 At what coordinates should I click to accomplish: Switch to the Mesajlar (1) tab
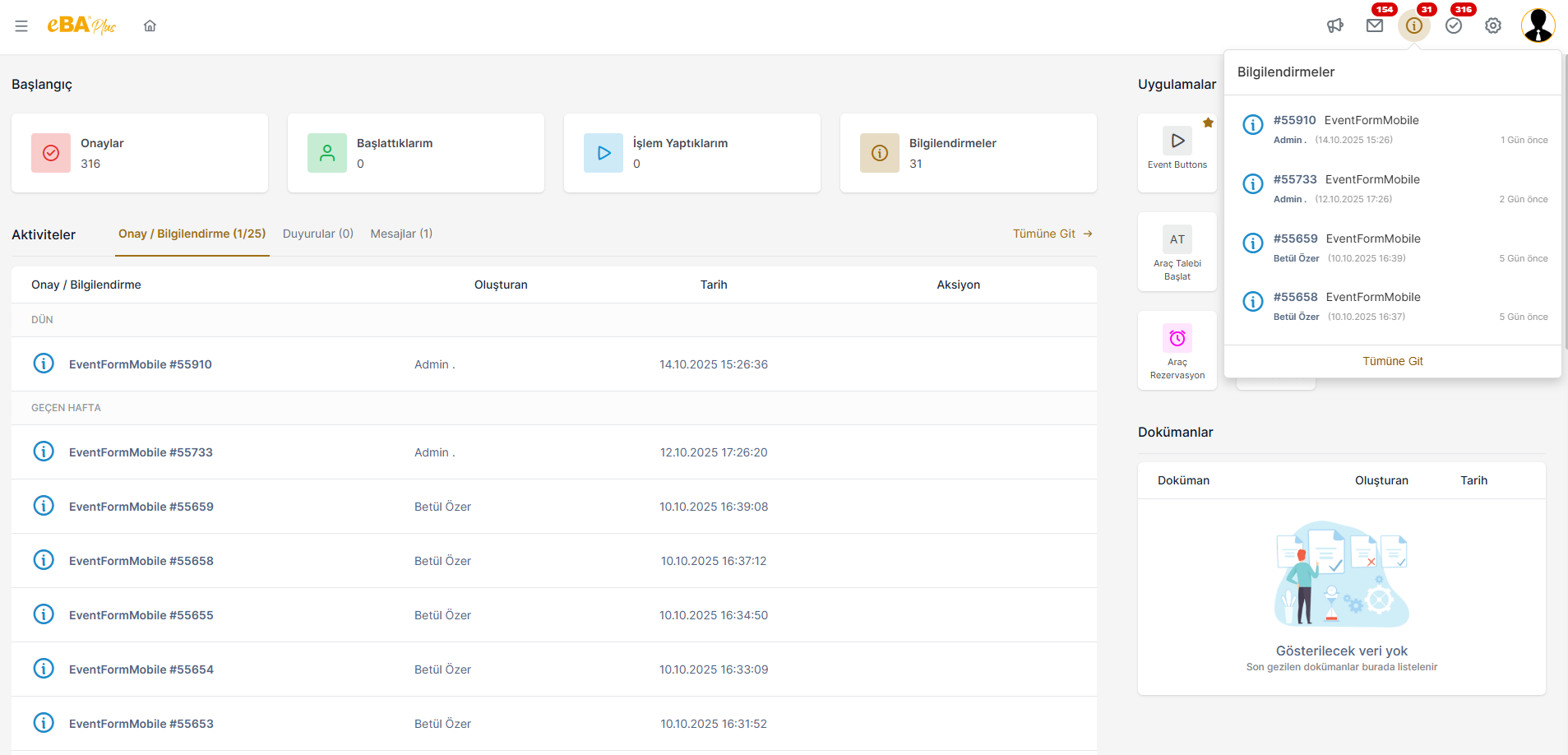click(401, 234)
